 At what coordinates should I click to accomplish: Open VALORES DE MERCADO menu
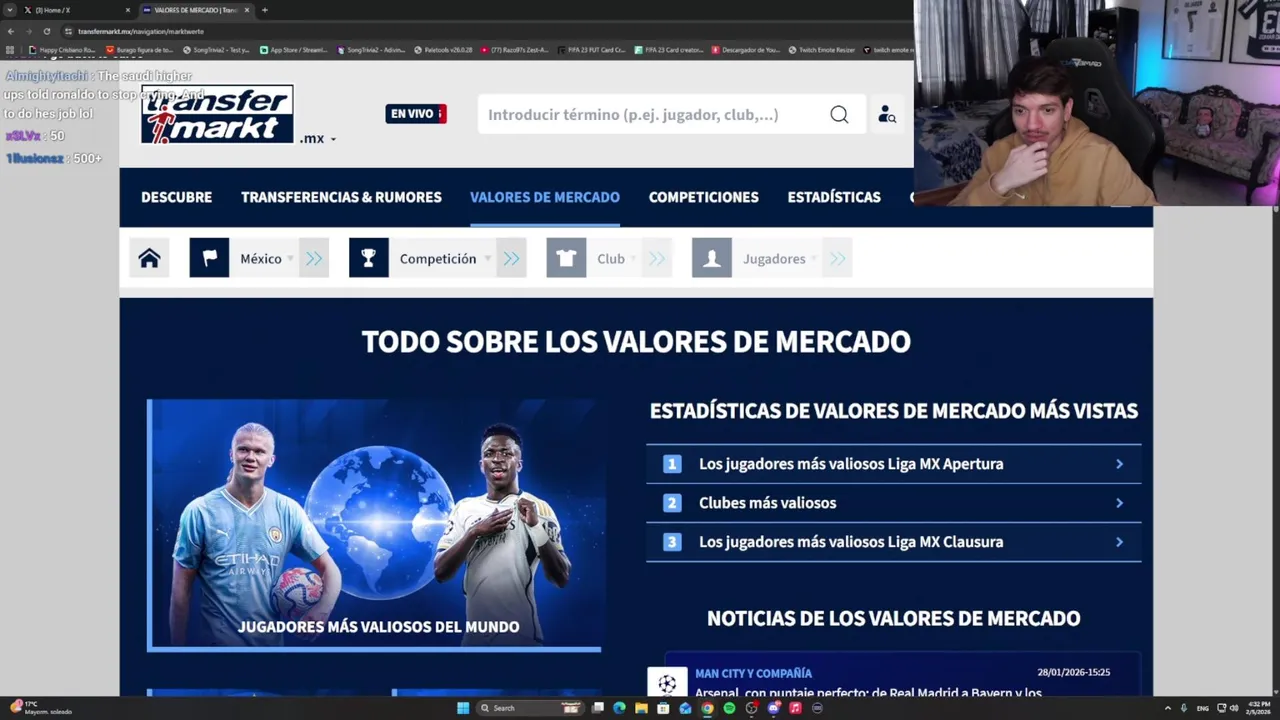pos(545,197)
